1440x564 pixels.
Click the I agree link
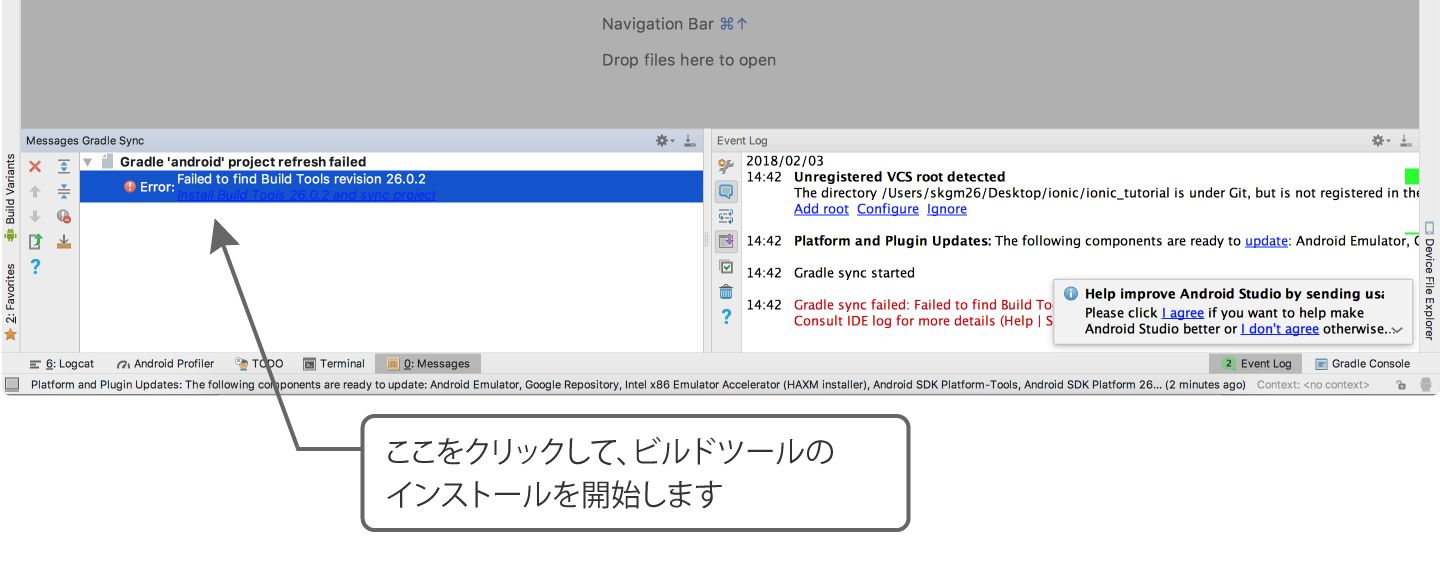1183,313
